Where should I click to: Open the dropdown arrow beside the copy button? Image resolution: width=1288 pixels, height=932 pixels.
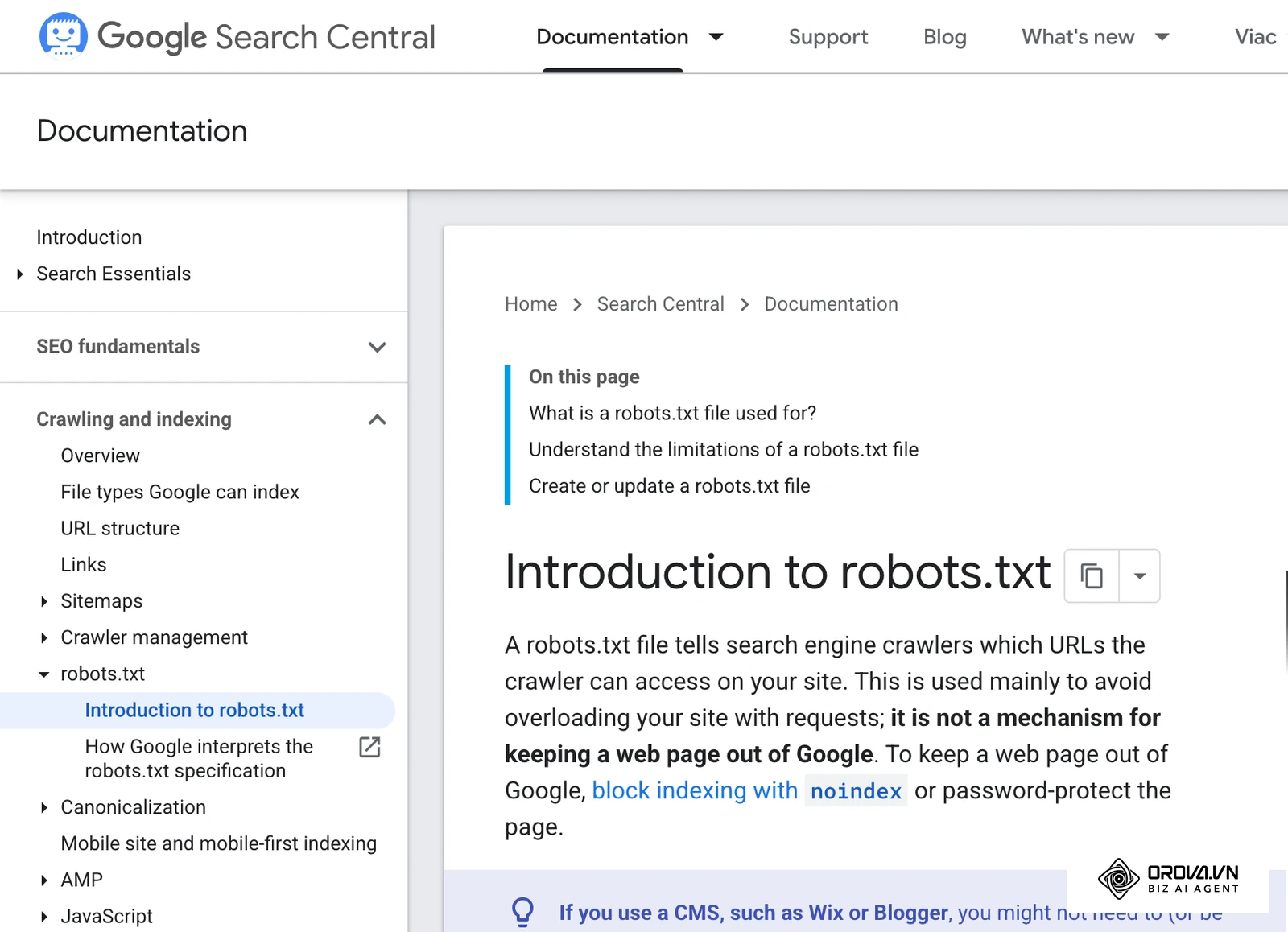[1140, 575]
